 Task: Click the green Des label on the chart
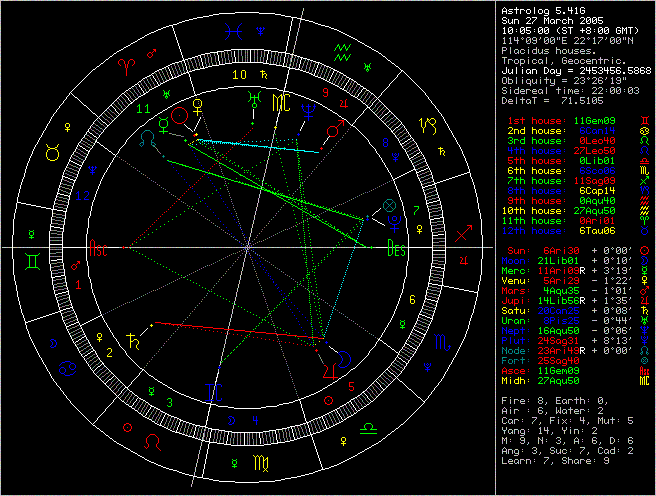395,248
